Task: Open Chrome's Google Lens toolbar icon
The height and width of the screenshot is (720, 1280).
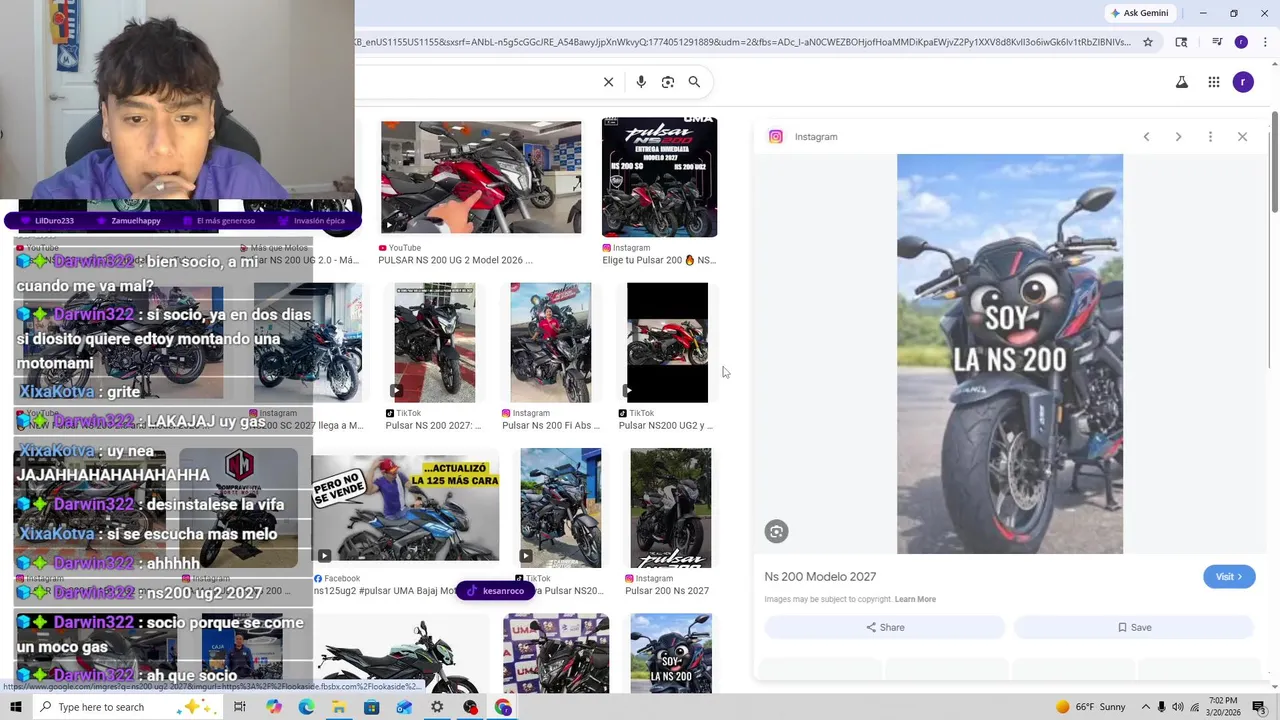Action: pyautogui.click(x=1181, y=42)
